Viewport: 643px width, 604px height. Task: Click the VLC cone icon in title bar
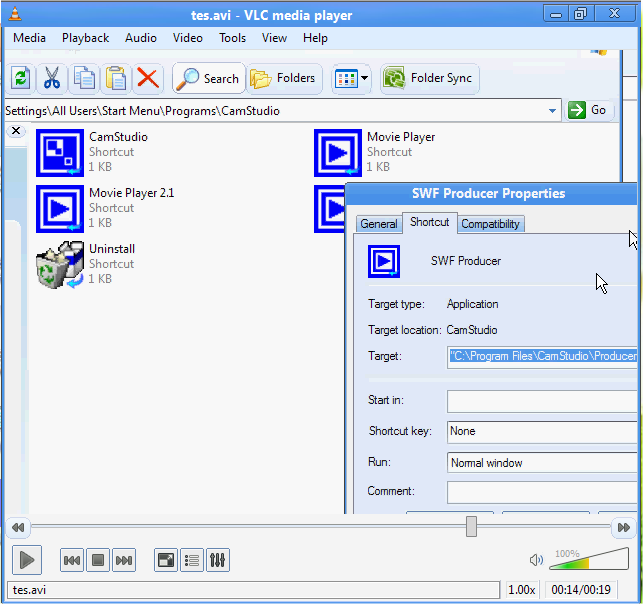tap(15, 14)
